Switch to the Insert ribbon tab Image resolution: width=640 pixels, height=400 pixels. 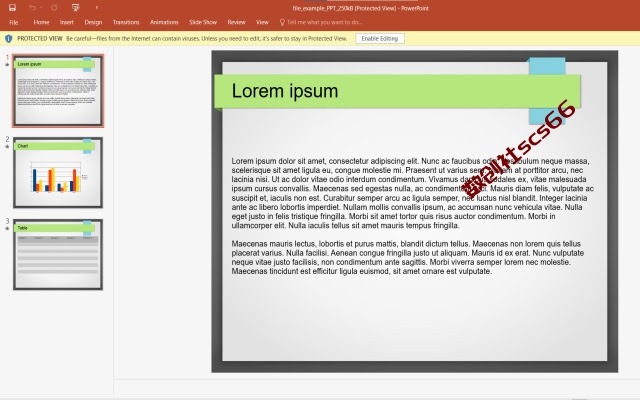[x=67, y=22]
